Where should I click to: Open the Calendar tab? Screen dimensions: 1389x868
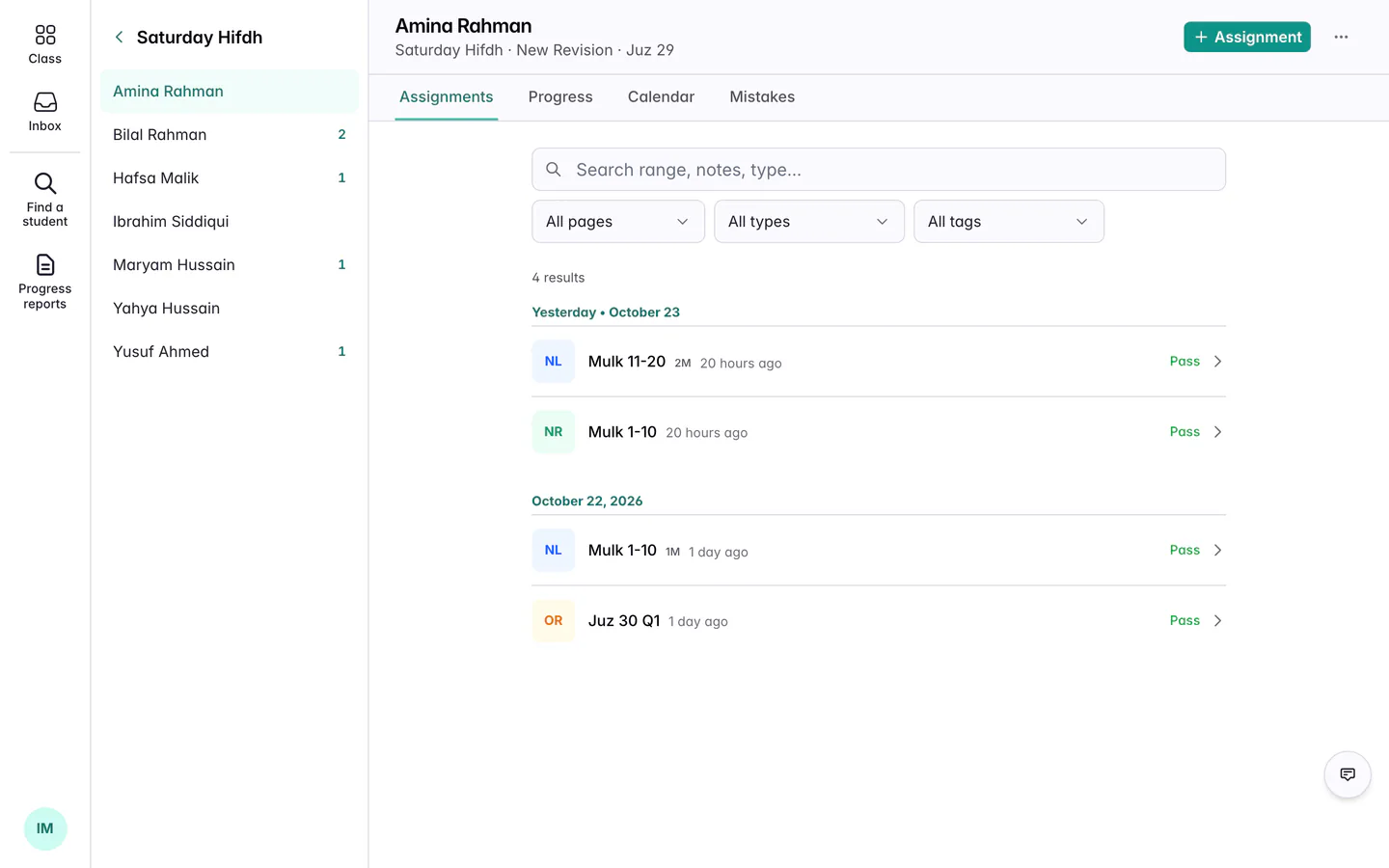tap(661, 97)
